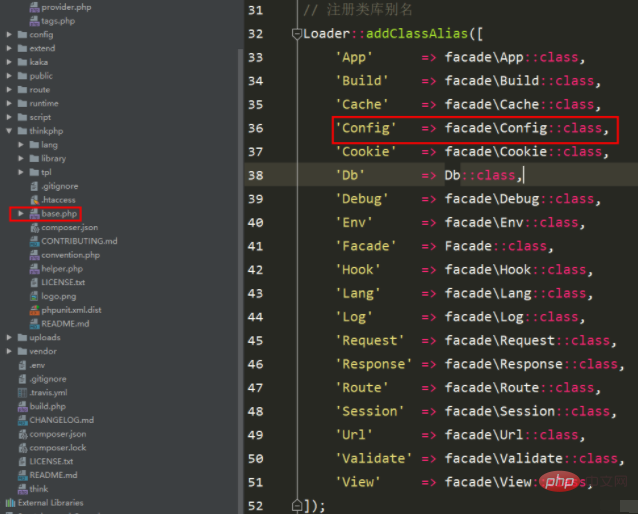Image resolution: width=638 pixels, height=514 pixels.
Task: Click the convention.php file icon
Action: pos(35,255)
